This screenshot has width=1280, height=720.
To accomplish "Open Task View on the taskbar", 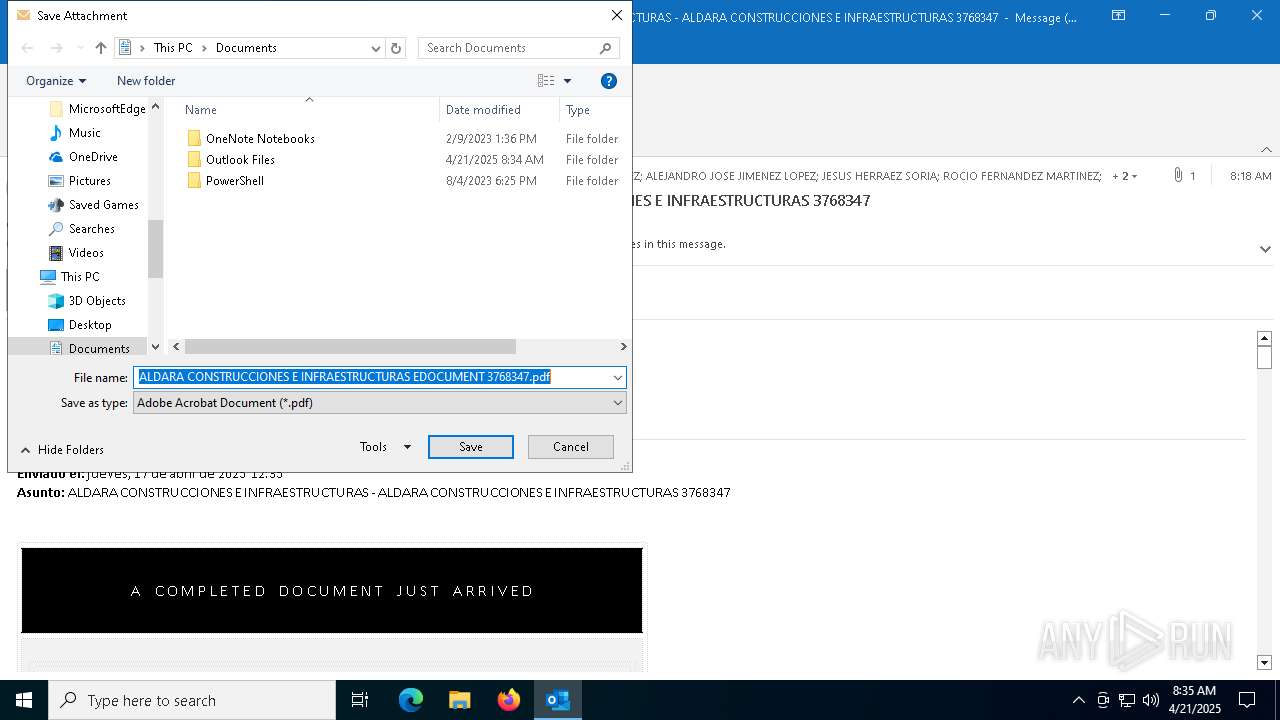I will [360, 700].
